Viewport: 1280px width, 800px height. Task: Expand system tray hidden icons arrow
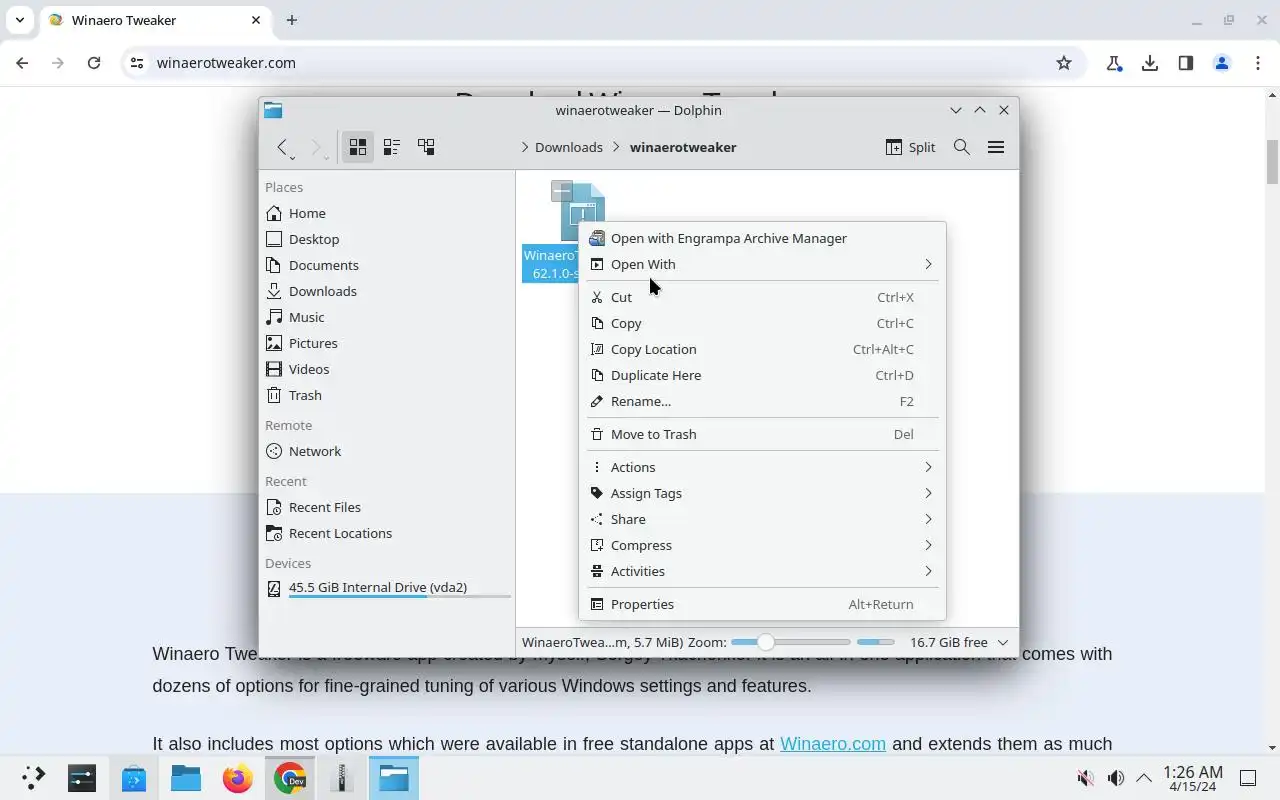coord(1144,778)
